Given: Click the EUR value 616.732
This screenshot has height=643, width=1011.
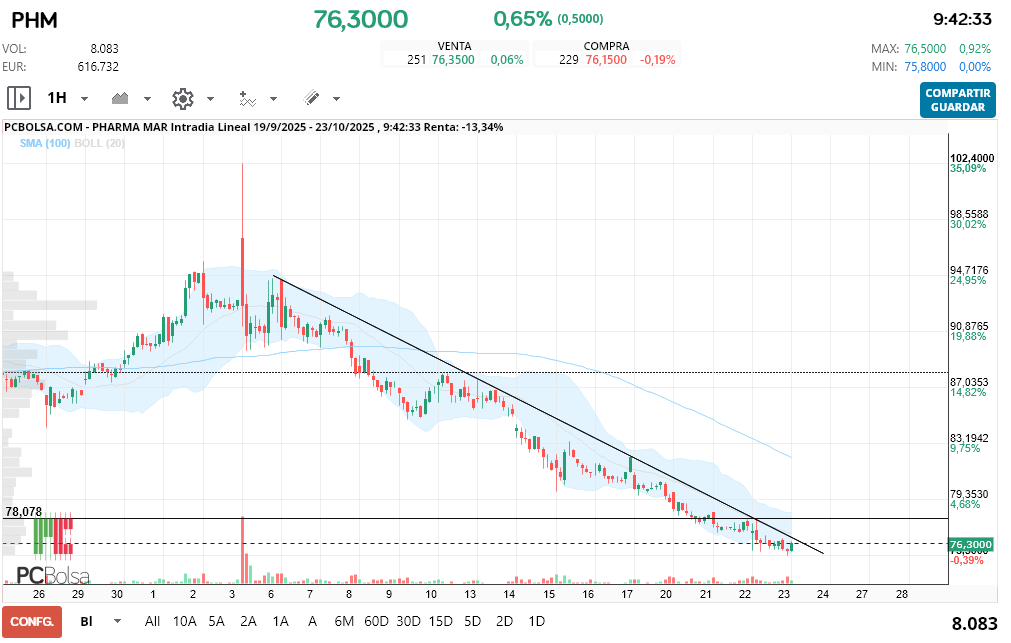Looking at the screenshot, I should (x=98, y=67).
